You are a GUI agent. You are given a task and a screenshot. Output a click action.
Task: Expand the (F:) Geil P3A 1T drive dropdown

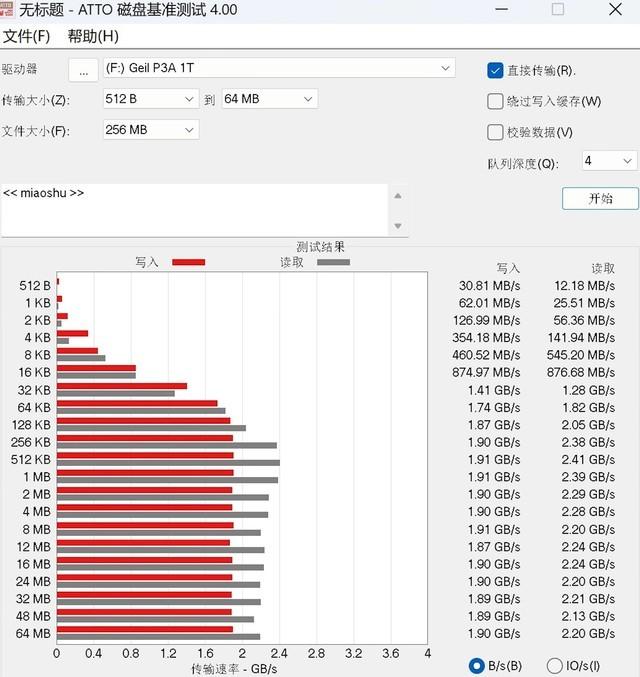coord(279,68)
